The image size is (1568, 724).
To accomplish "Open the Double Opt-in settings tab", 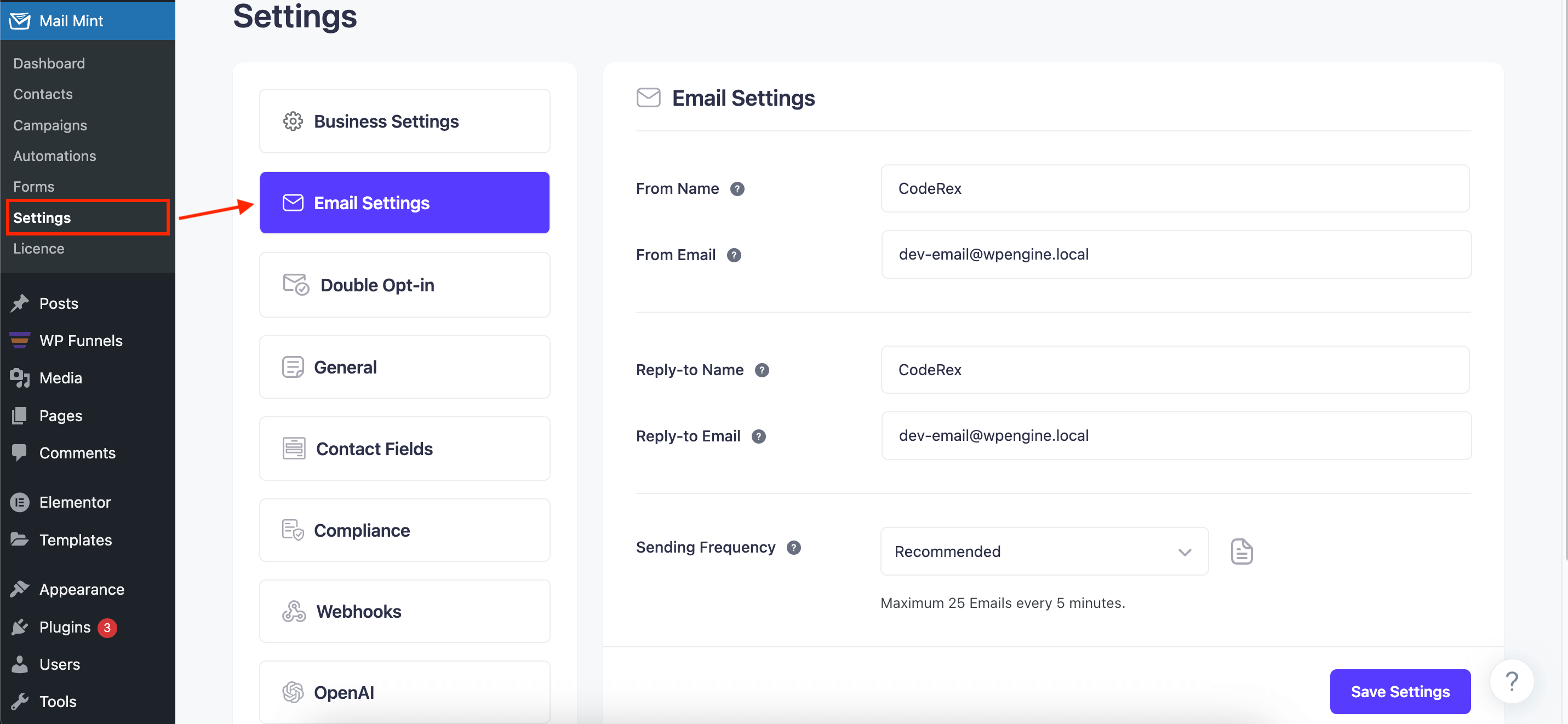I will pyautogui.click(x=405, y=285).
